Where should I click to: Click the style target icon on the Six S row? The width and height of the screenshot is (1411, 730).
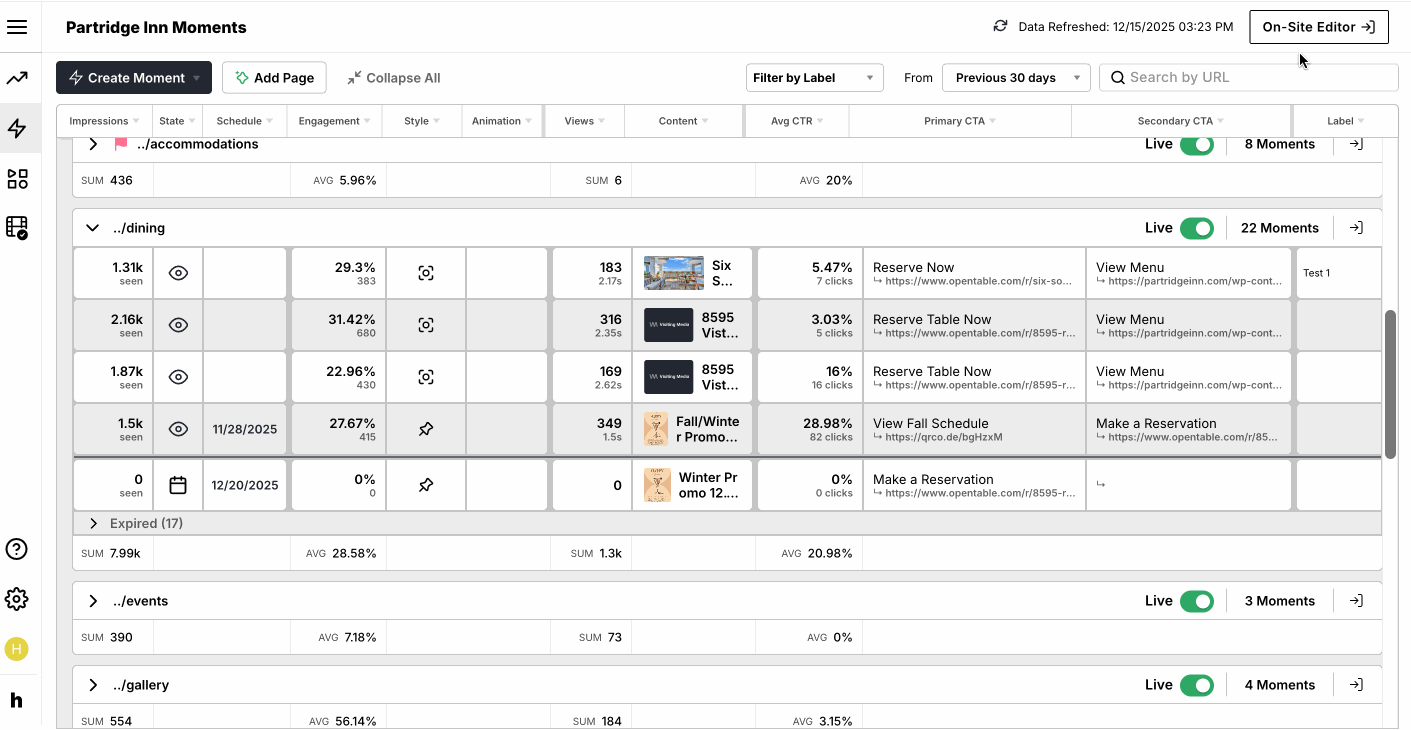click(x=425, y=272)
